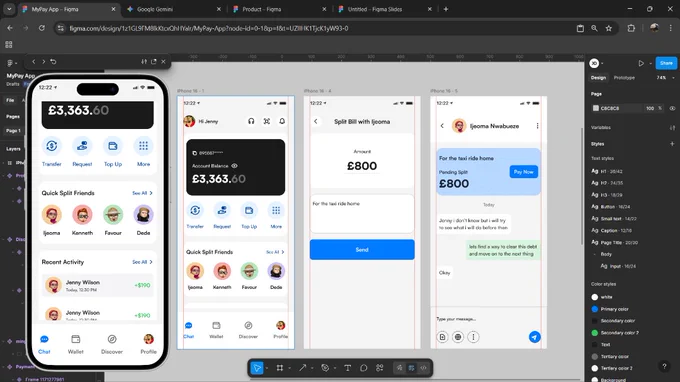Open user avatar dropdown in right panel
Viewport: 680px width, 382px height.
(597, 63)
